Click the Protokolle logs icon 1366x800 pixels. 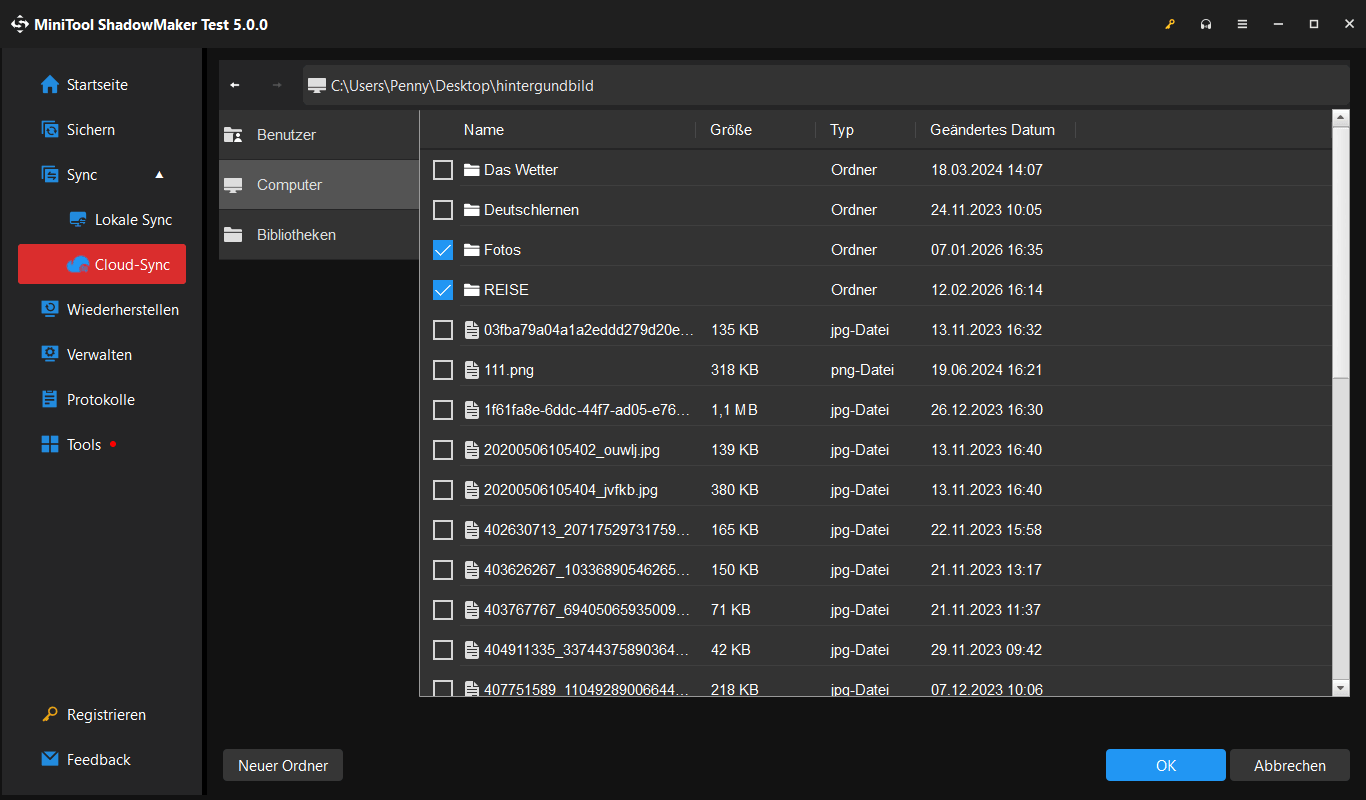click(x=50, y=400)
